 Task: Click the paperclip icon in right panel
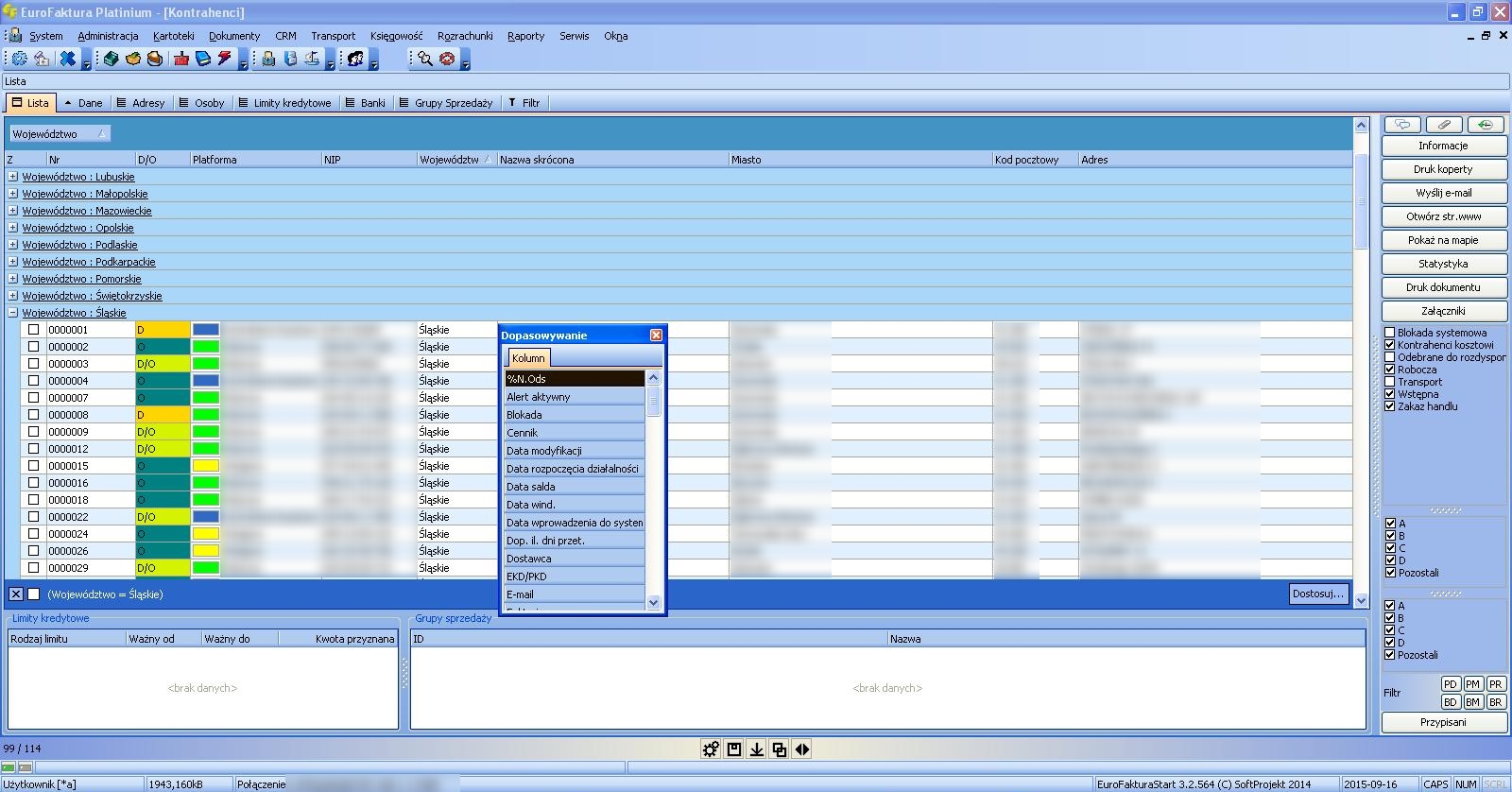click(x=1443, y=125)
